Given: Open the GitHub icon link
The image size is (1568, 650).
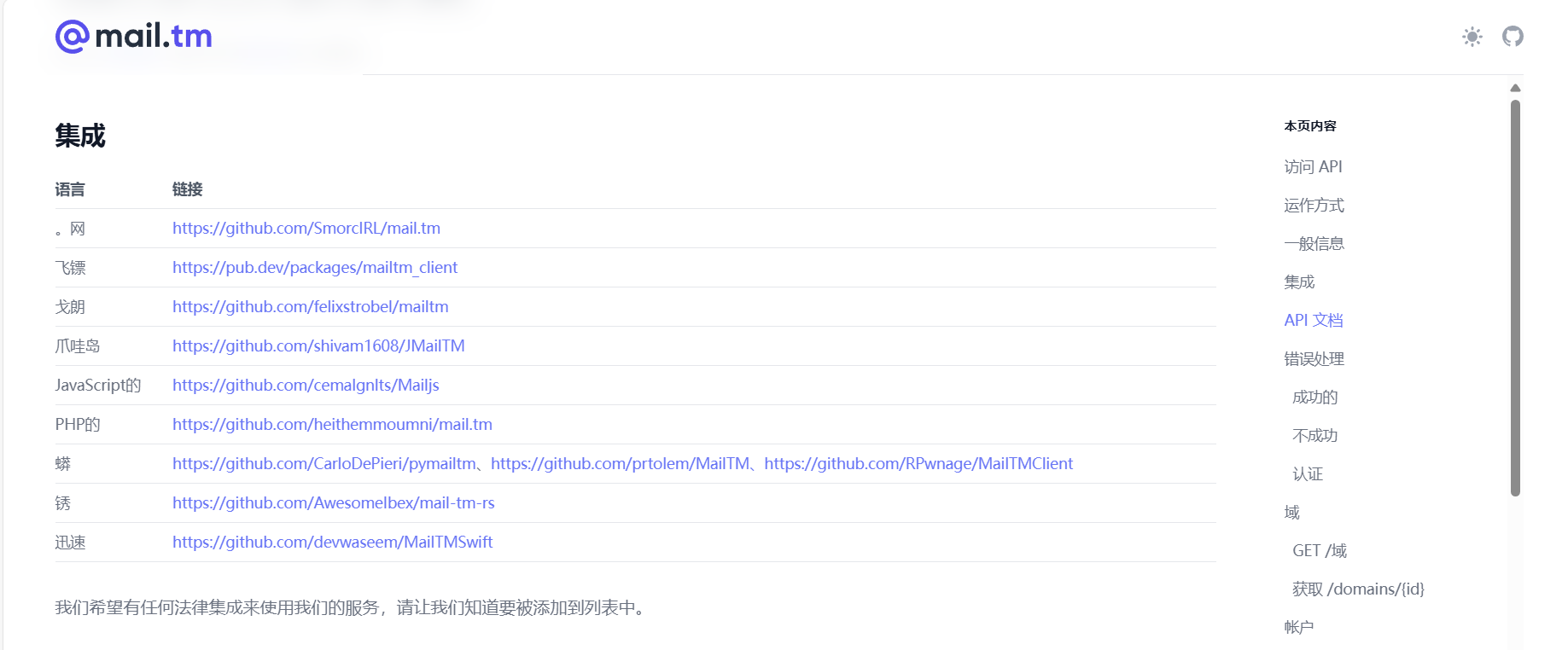Looking at the screenshot, I should pyautogui.click(x=1513, y=37).
